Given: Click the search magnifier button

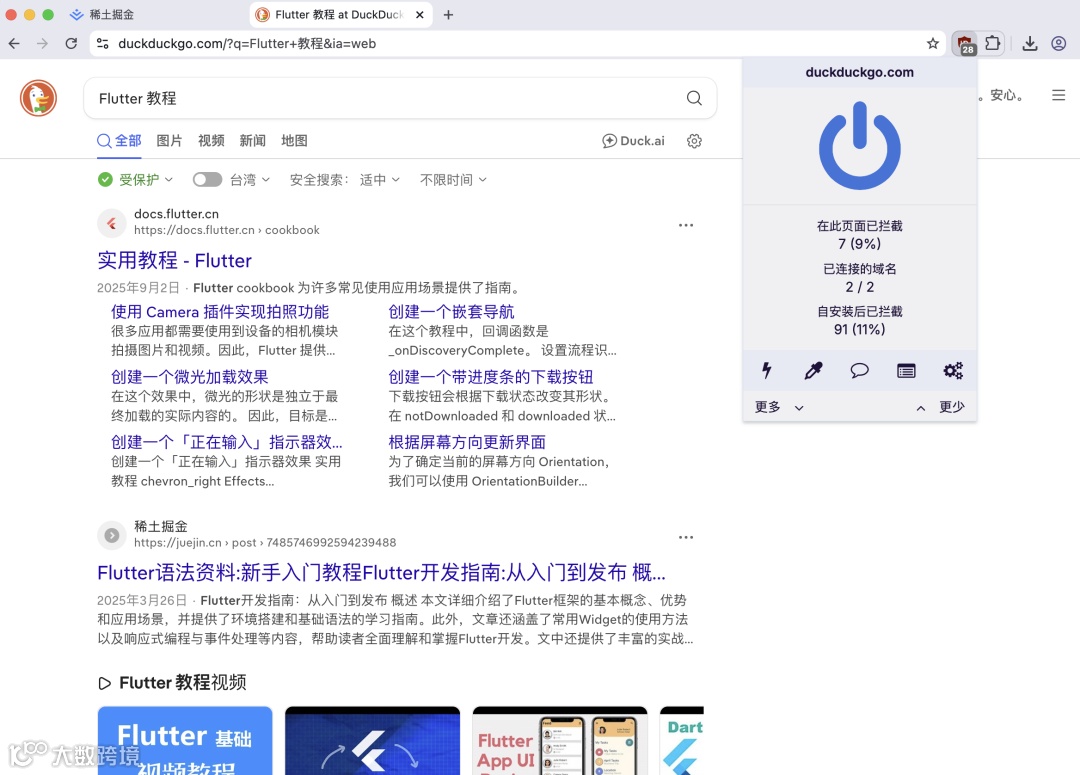Looking at the screenshot, I should [x=694, y=99].
